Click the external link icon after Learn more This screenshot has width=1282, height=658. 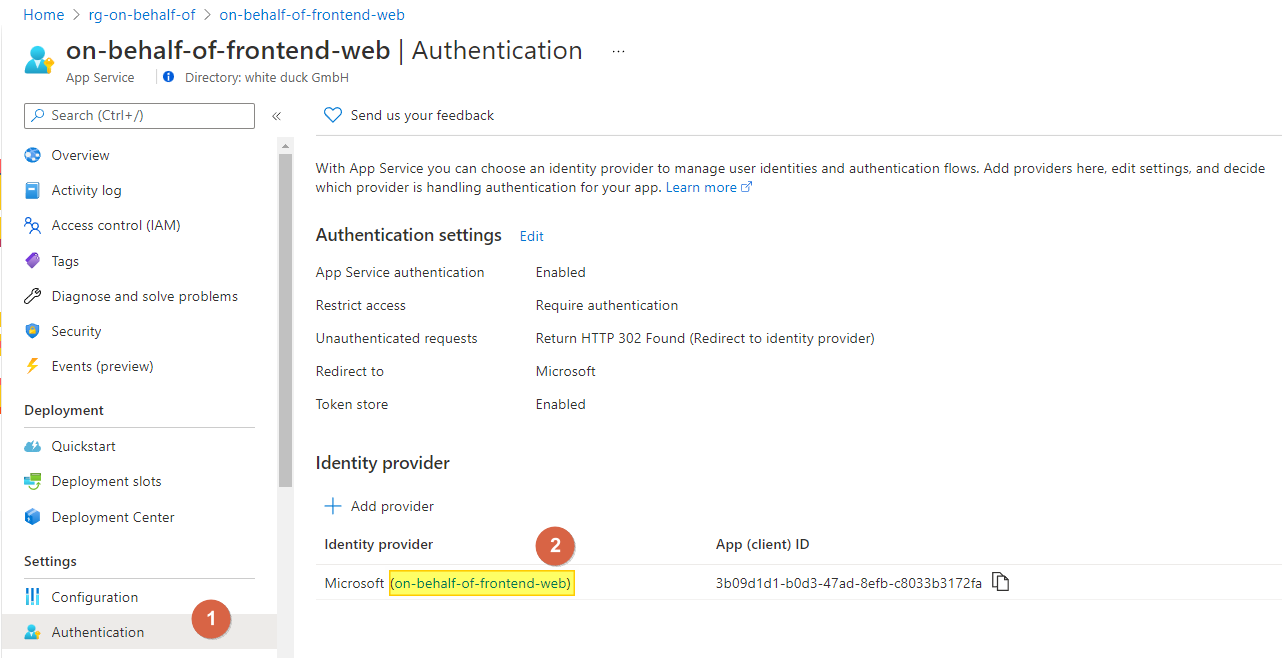pyautogui.click(x=746, y=187)
